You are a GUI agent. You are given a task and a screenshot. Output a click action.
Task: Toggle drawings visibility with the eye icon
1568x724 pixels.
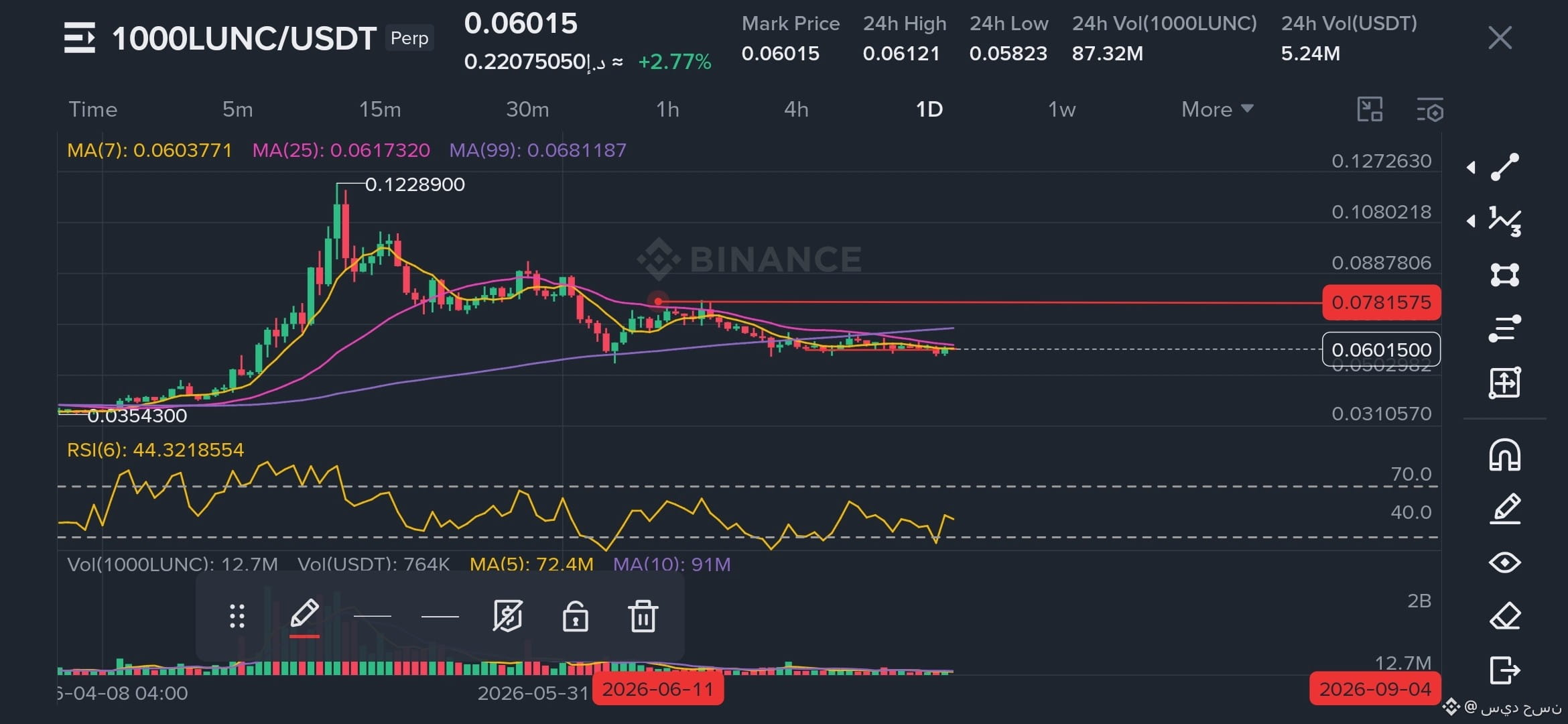[1504, 562]
